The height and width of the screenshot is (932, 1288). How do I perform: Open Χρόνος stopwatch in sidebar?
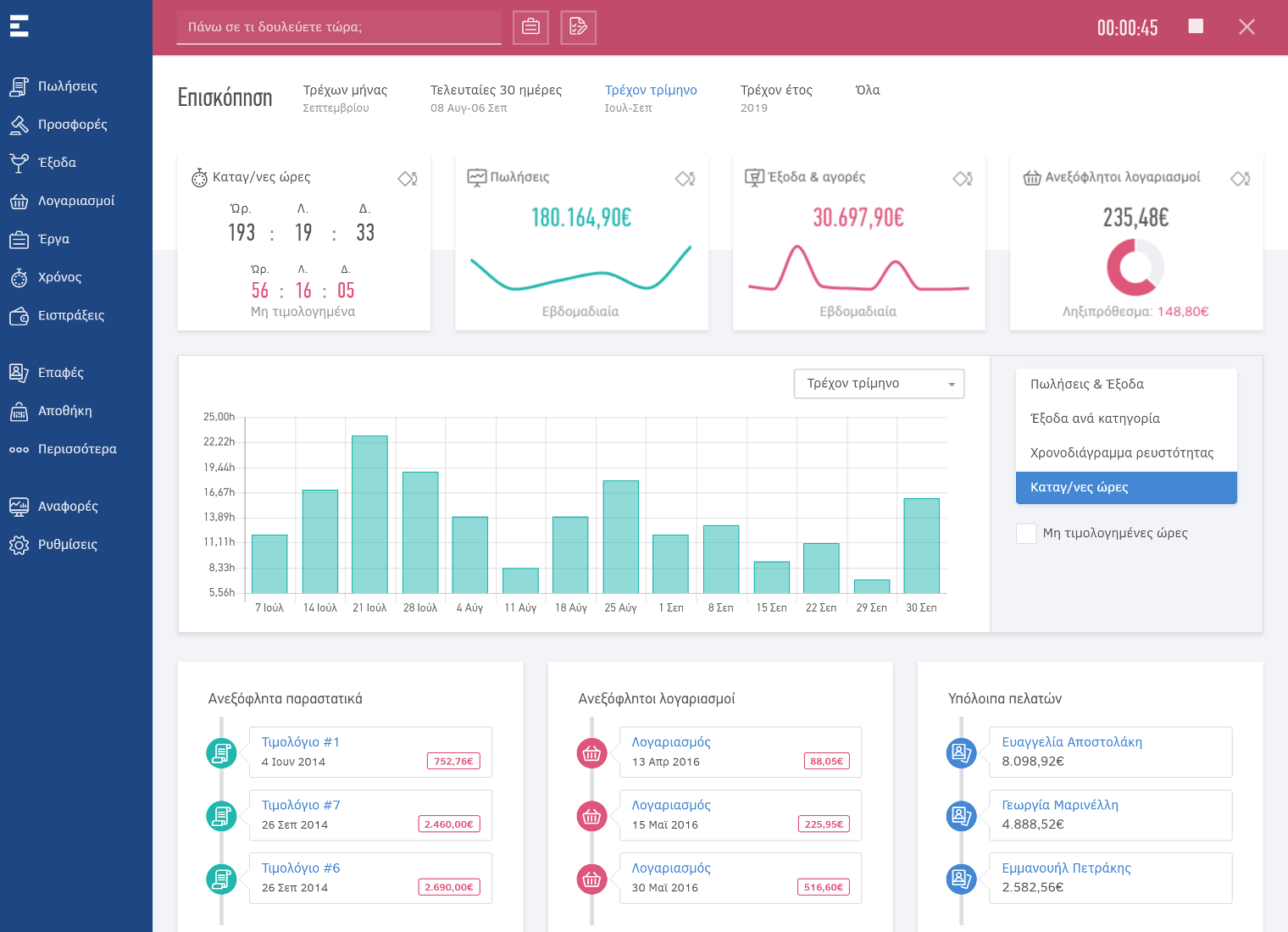[19, 277]
